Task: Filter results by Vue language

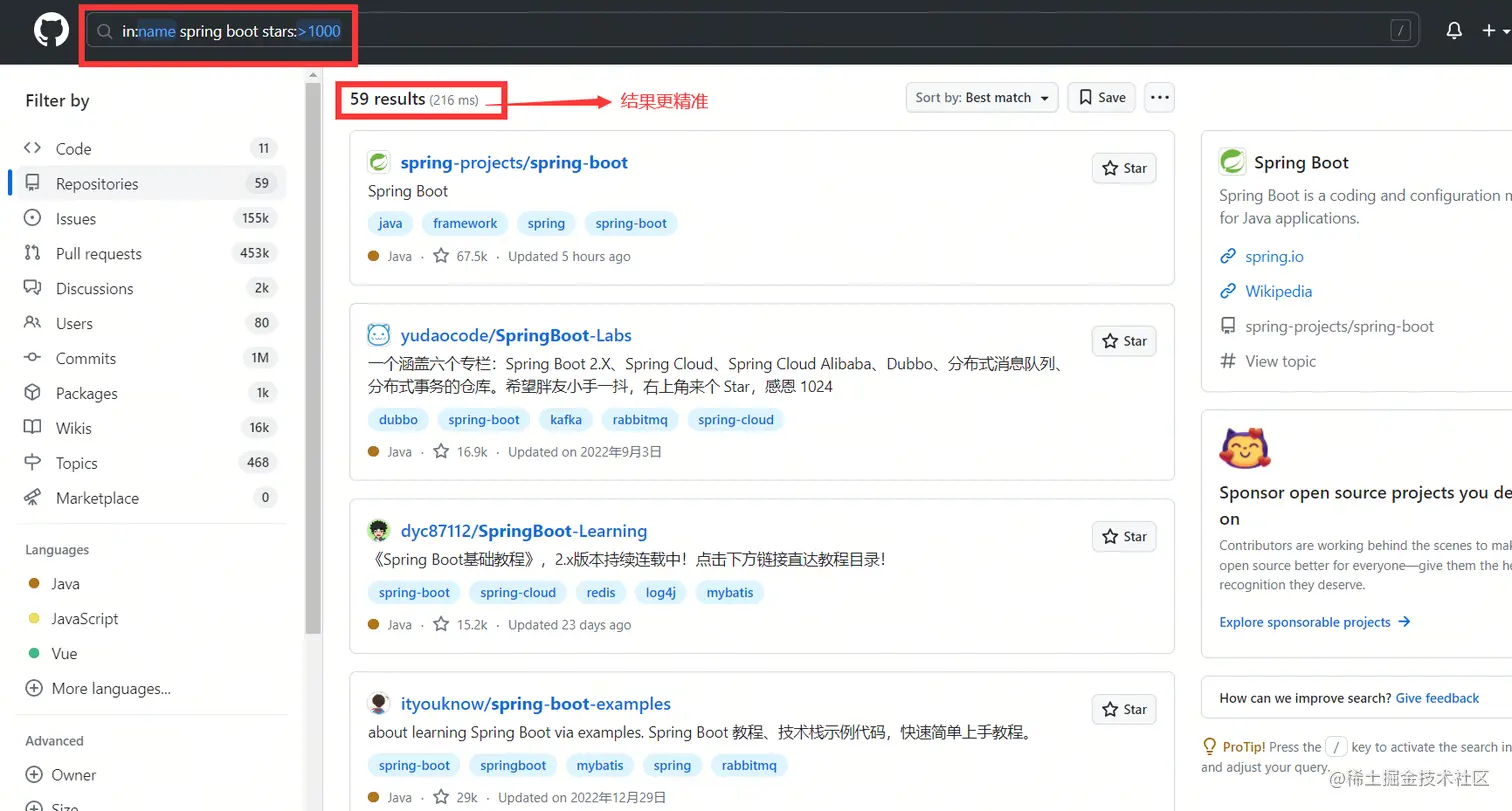Action: tap(64, 654)
